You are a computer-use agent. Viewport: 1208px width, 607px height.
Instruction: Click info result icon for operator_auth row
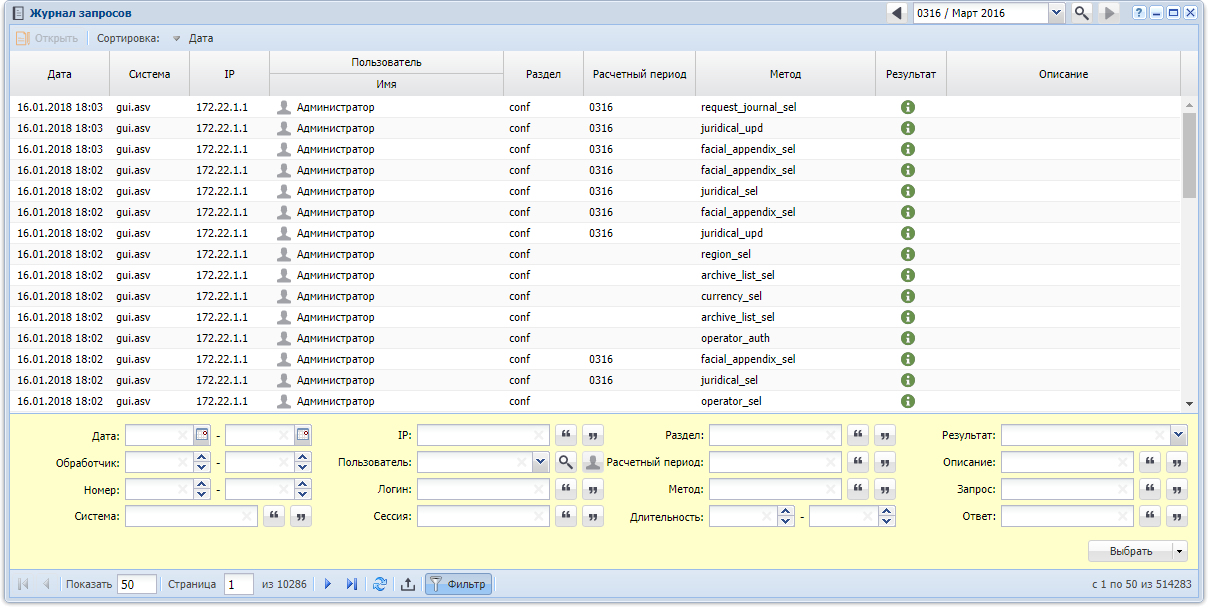pyautogui.click(x=908, y=338)
